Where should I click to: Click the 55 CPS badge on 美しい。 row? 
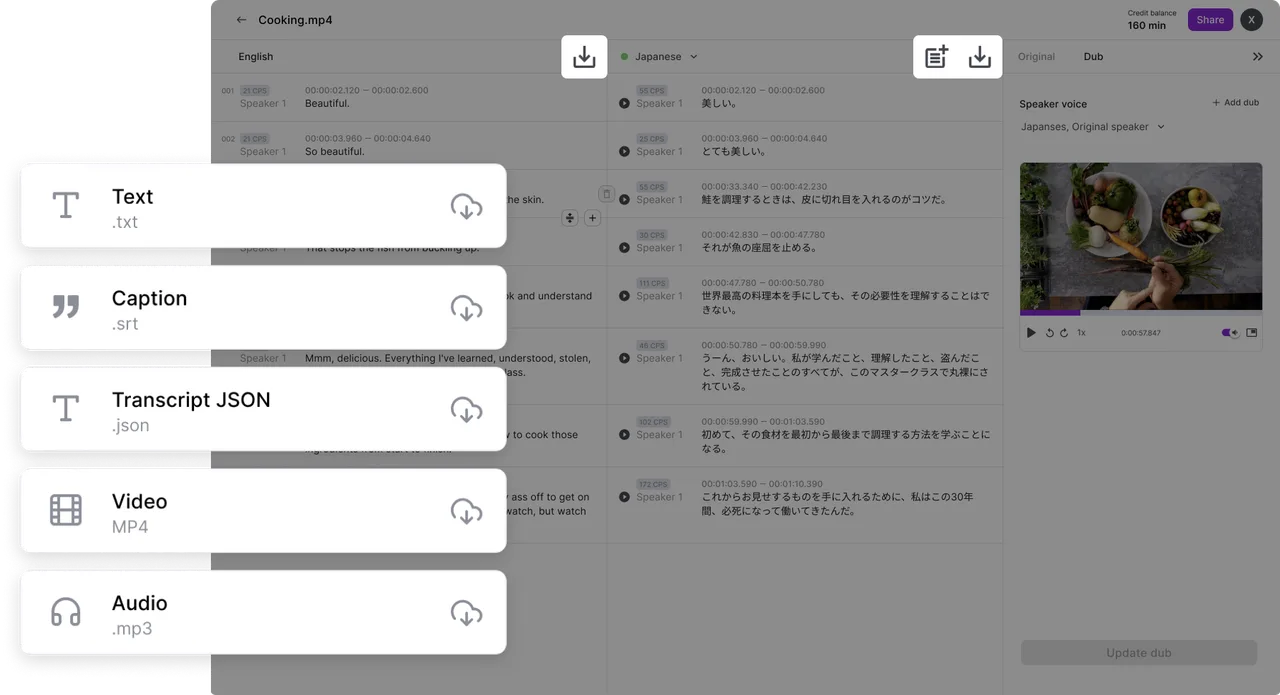(652, 91)
